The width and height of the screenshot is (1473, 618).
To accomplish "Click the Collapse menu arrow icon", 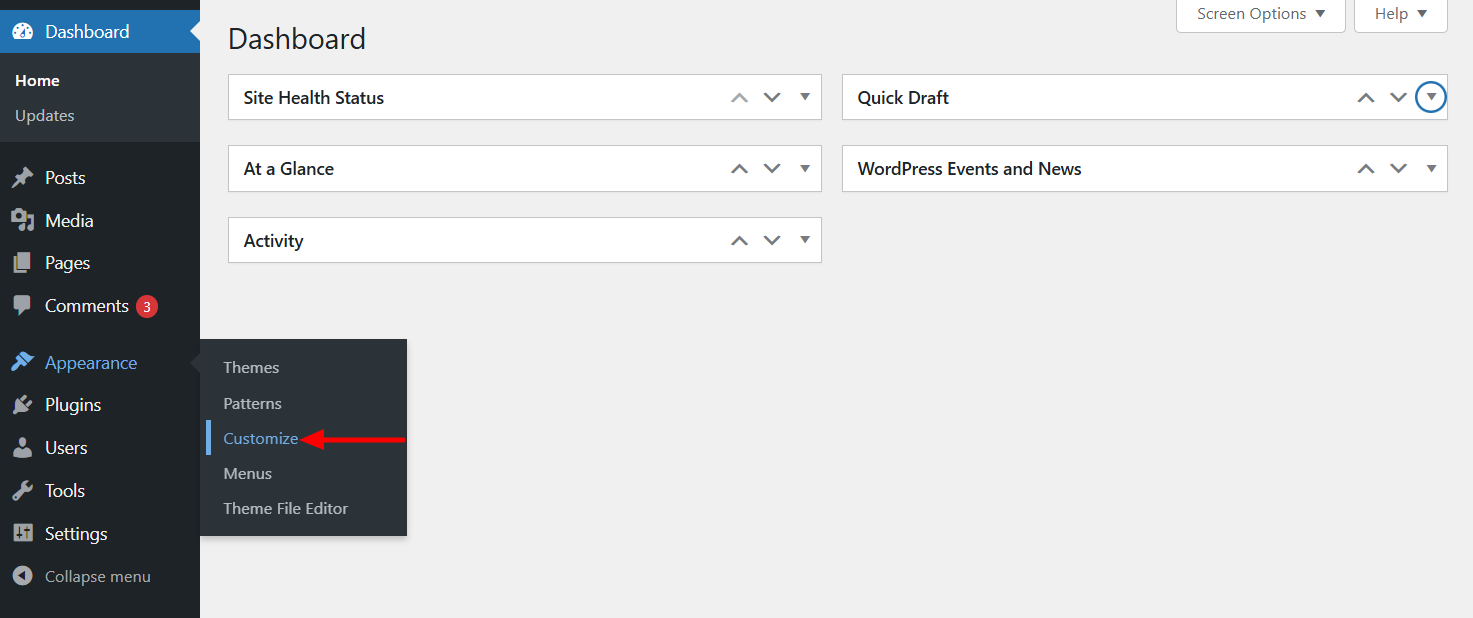I will [22, 576].
